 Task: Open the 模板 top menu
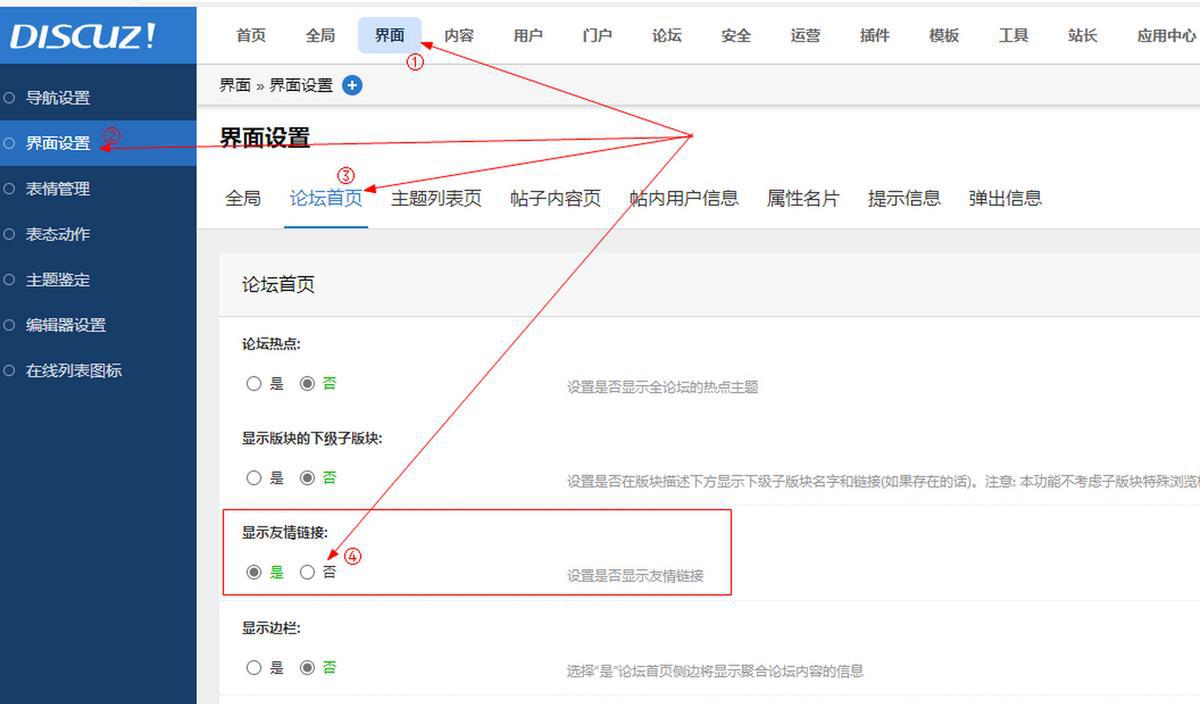944,35
